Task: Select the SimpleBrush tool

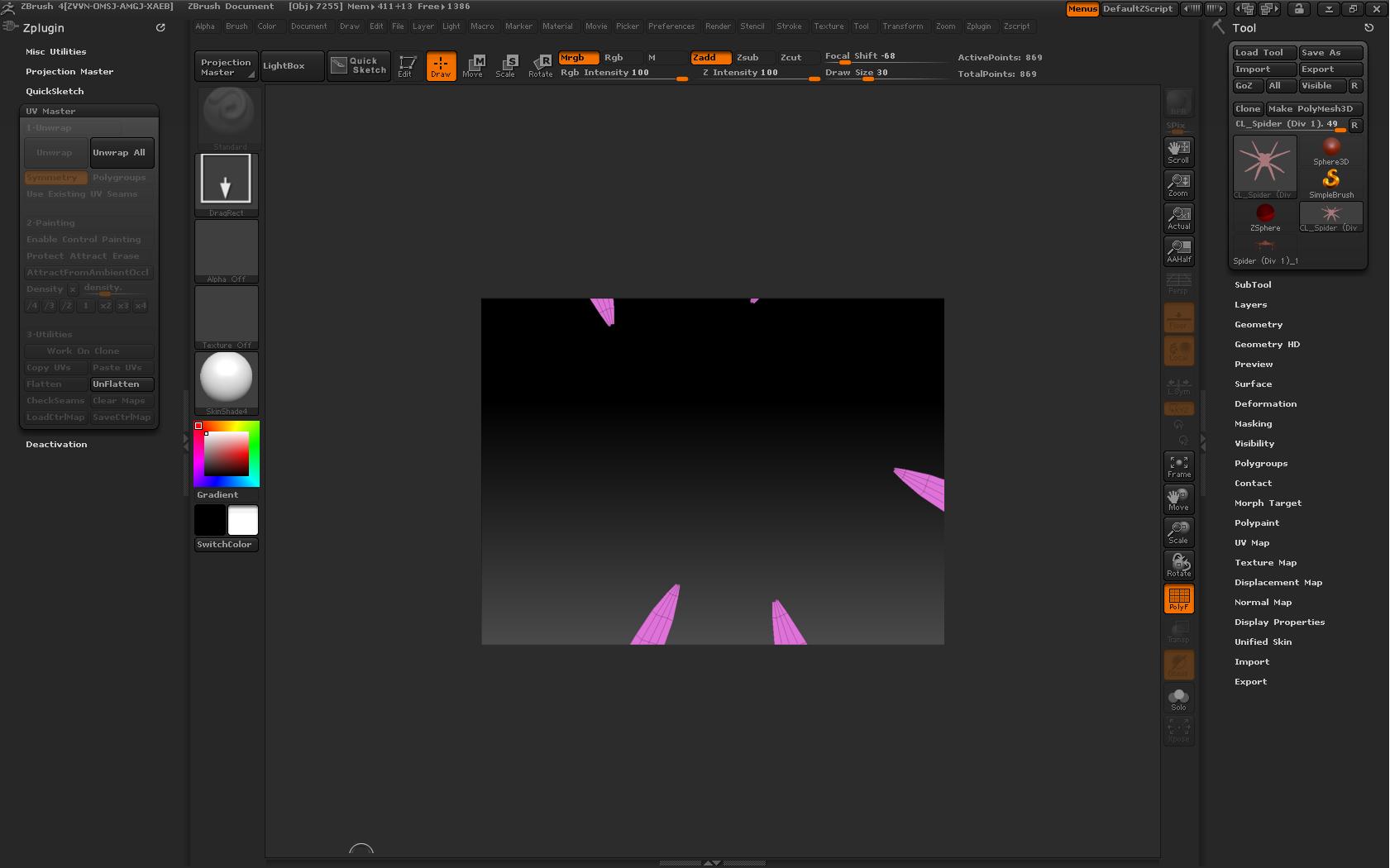Action: point(1331,184)
